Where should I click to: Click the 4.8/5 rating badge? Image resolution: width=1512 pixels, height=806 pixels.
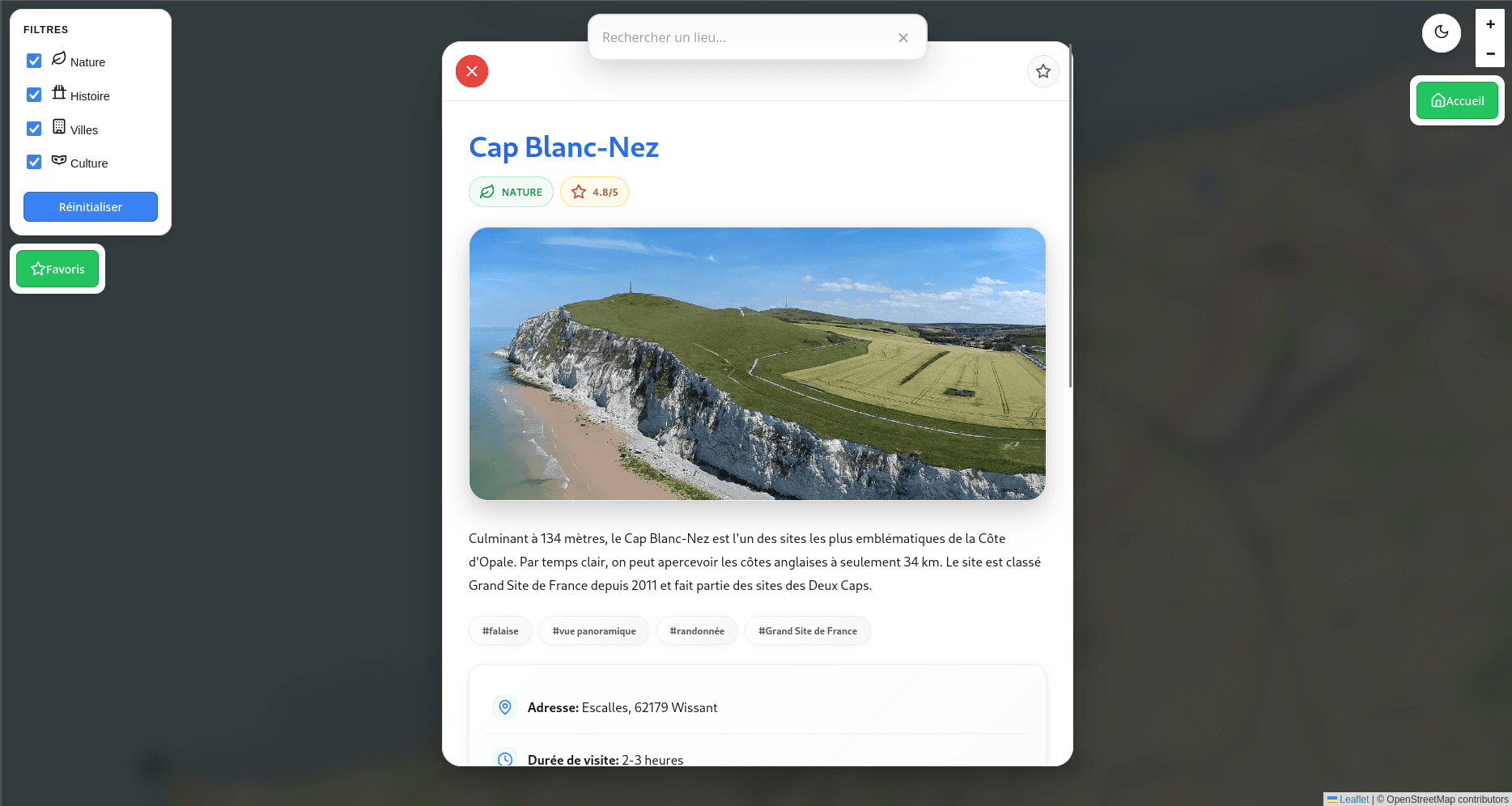[595, 192]
